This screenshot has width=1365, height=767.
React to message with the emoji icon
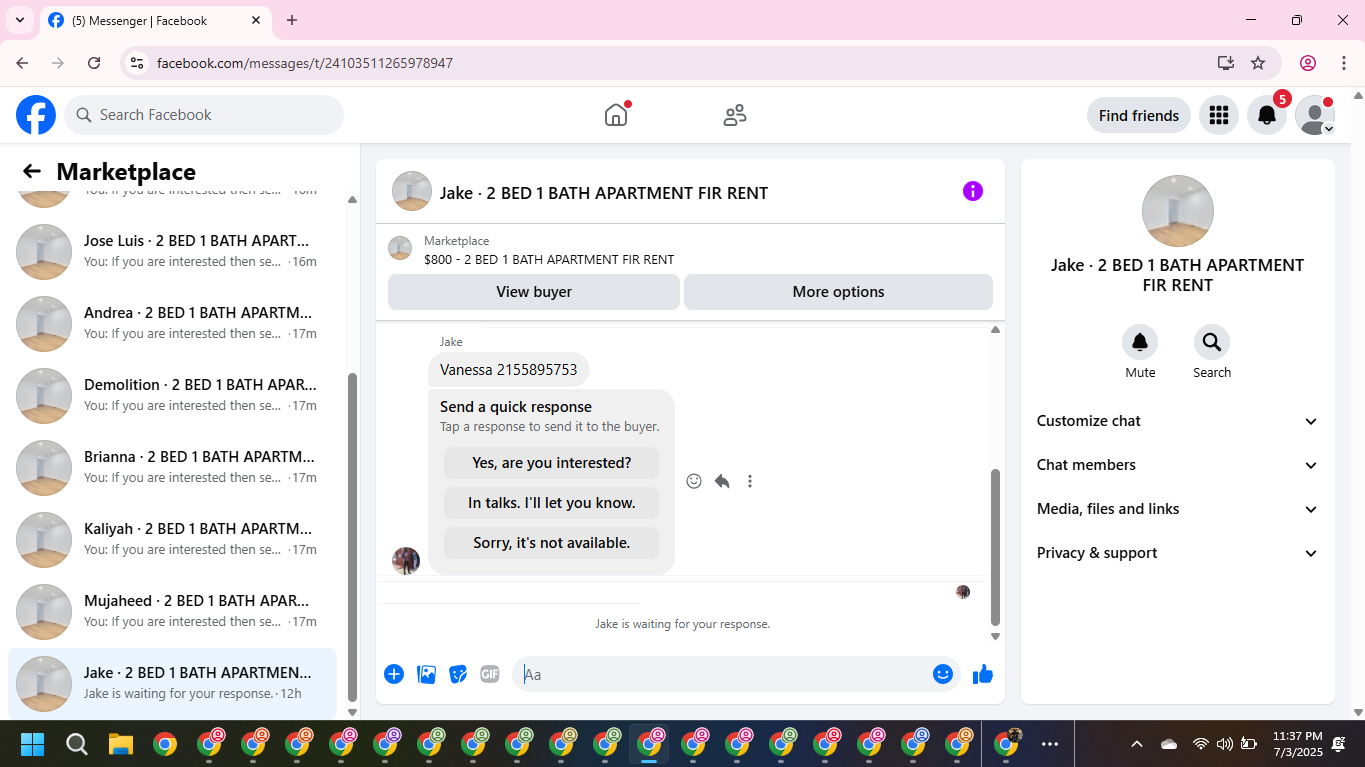click(694, 481)
